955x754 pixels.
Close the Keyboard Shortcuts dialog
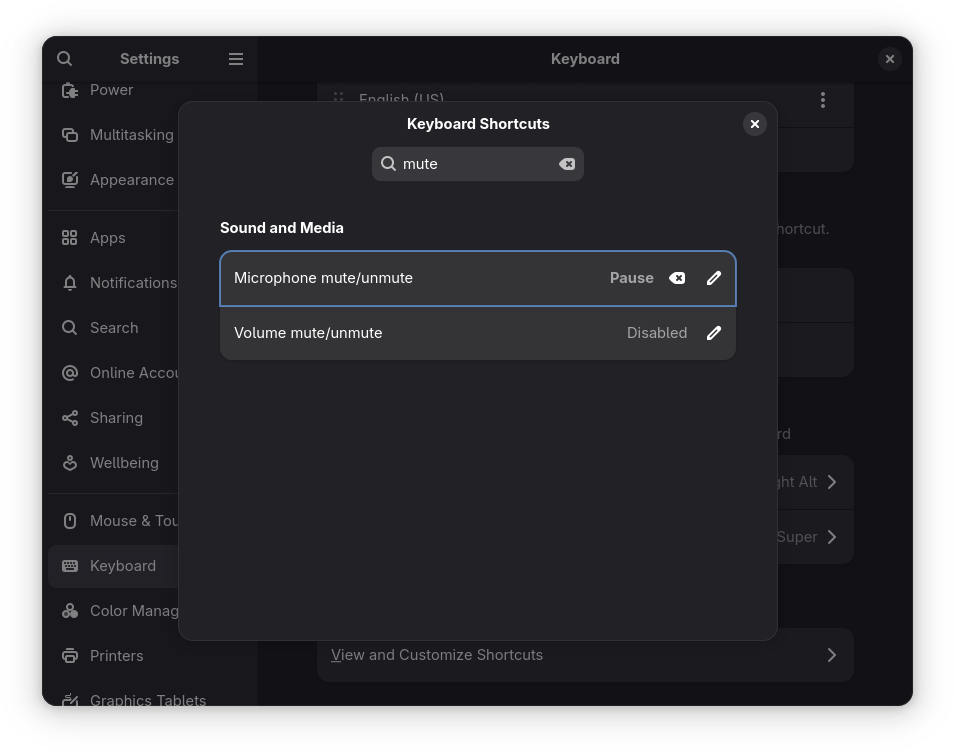coord(755,124)
